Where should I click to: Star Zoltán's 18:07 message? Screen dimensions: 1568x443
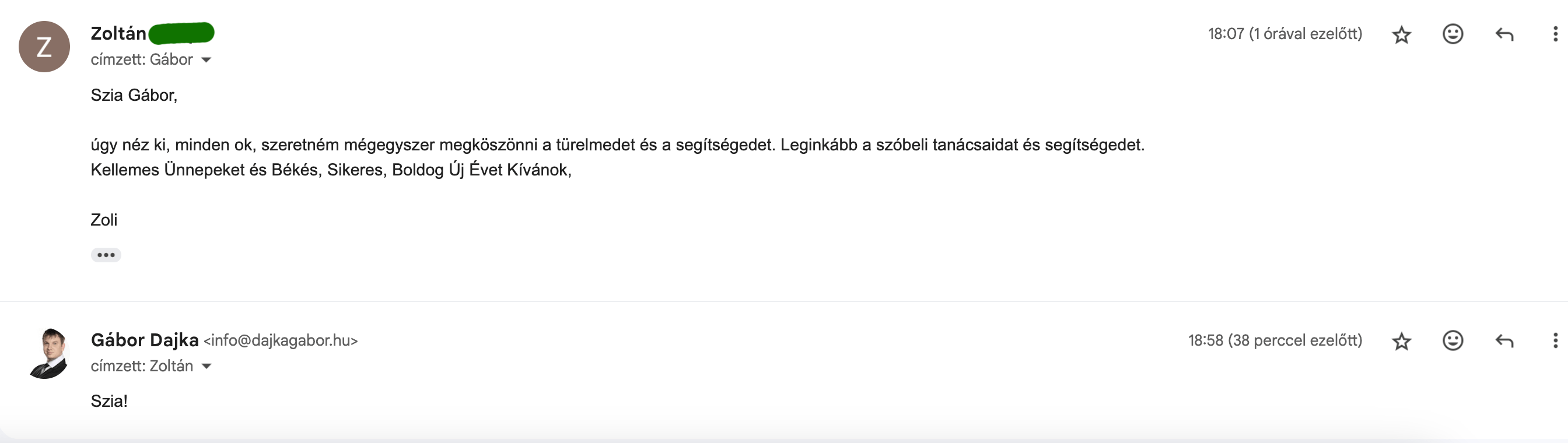(1402, 35)
